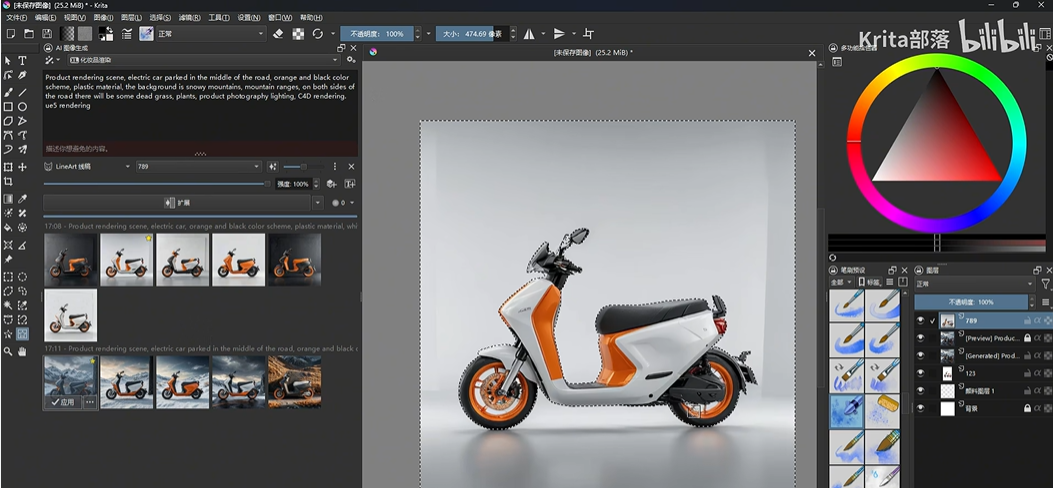
Task: Expand the 789 control layer dropdown
Action: click(x=200, y=166)
